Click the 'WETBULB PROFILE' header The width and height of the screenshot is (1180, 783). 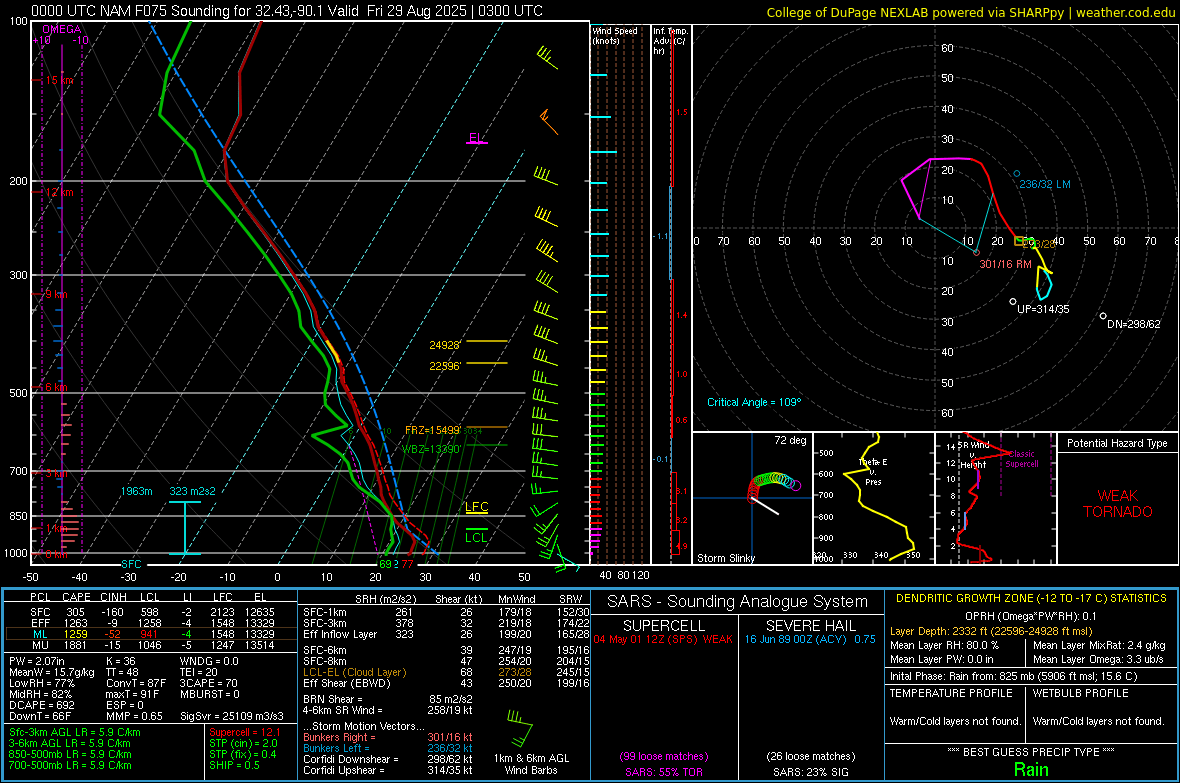coord(1081,693)
